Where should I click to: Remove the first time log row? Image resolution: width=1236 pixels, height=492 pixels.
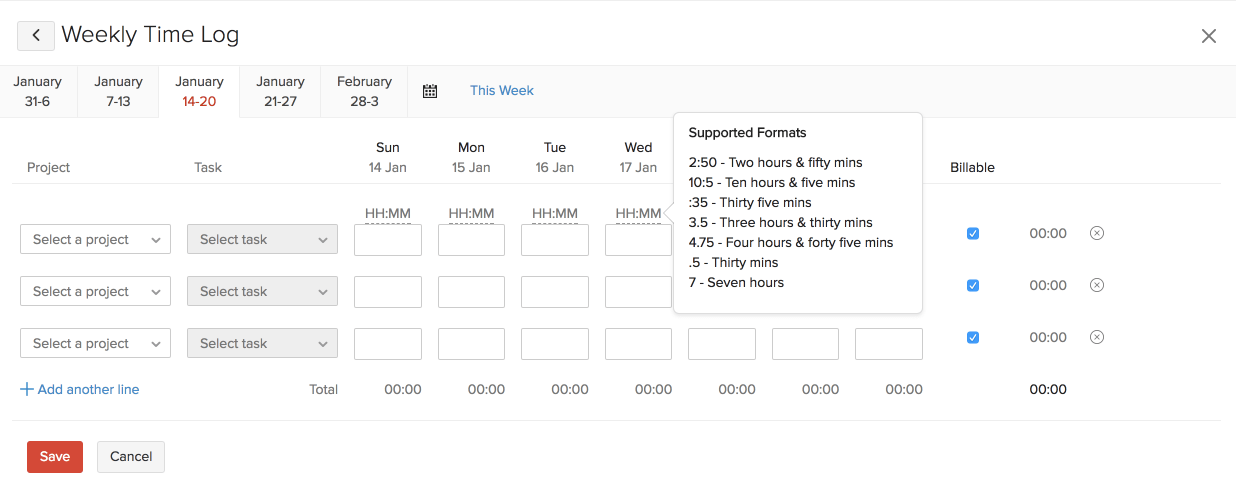point(1096,233)
